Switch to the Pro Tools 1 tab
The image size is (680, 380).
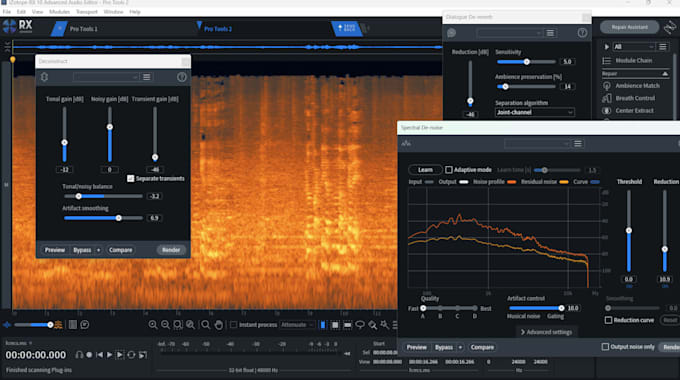click(84, 29)
